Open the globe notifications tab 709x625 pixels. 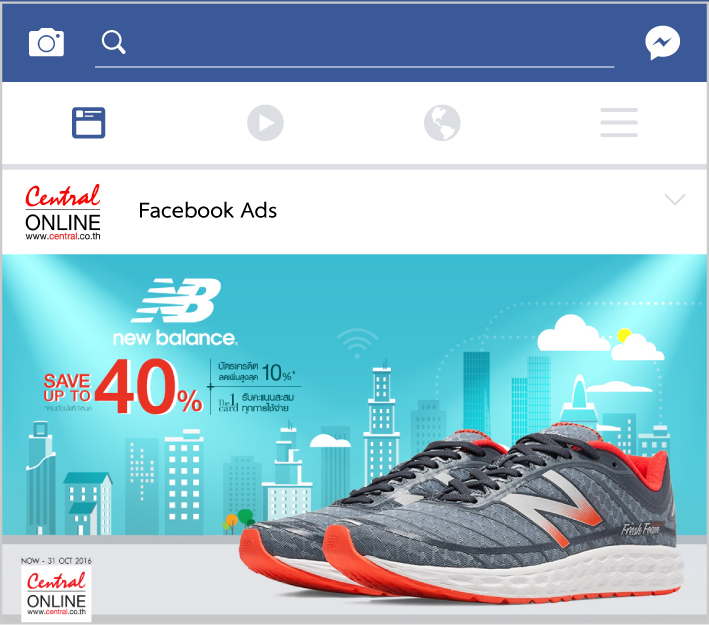click(442, 123)
